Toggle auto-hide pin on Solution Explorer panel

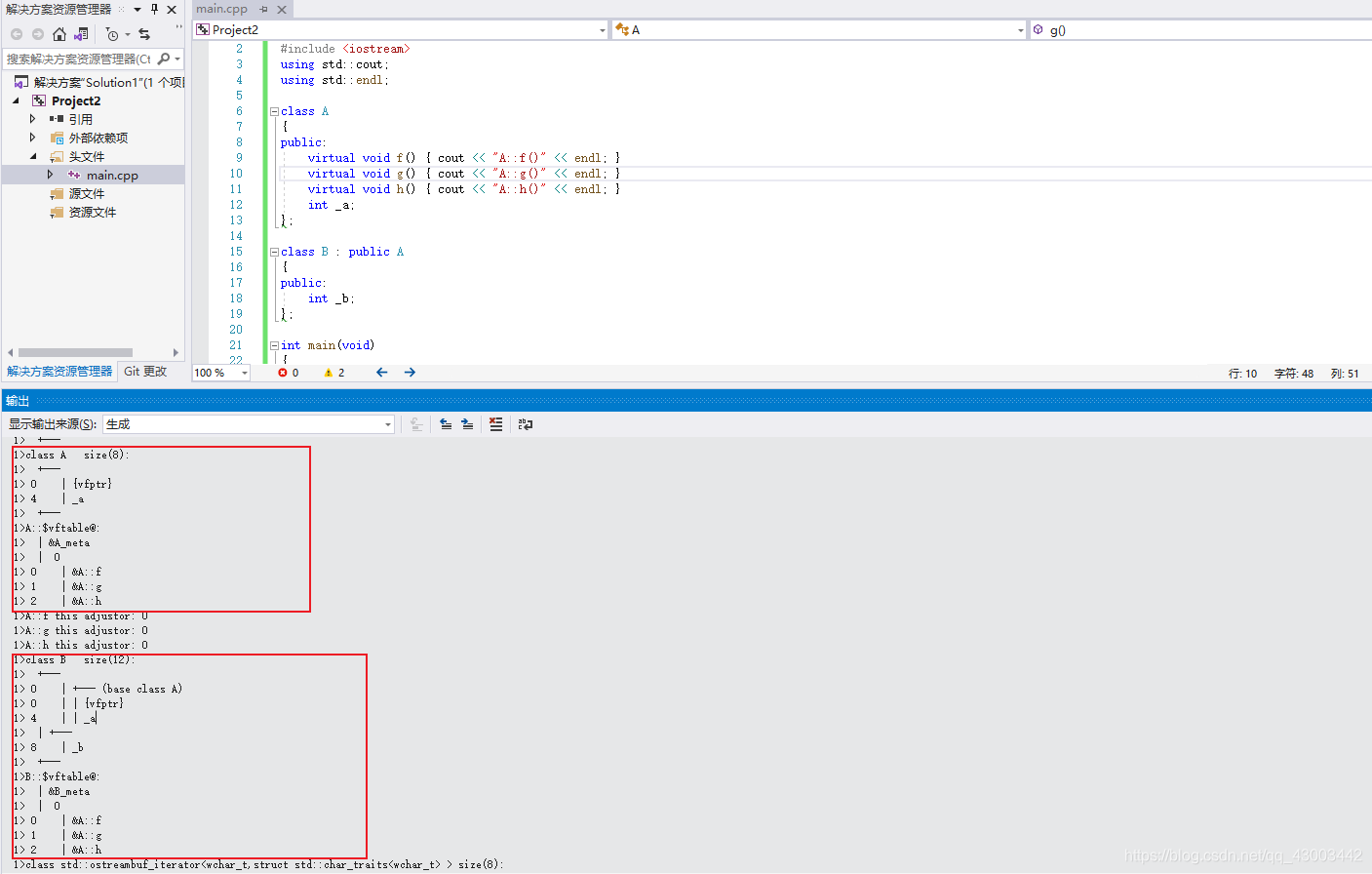(154, 10)
